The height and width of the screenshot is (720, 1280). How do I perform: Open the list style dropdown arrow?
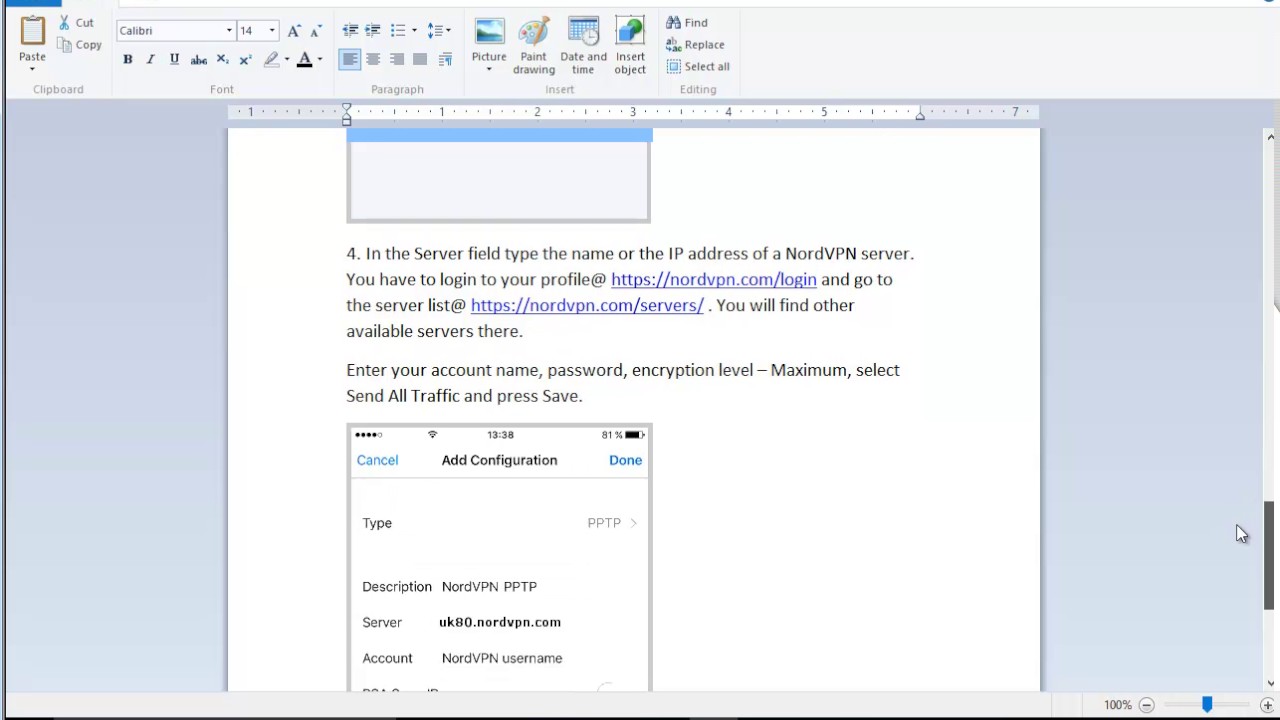[x=414, y=31]
